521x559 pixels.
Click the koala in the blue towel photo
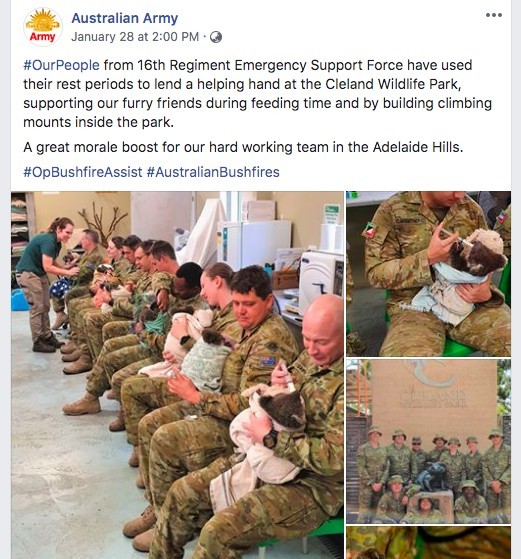(478, 253)
